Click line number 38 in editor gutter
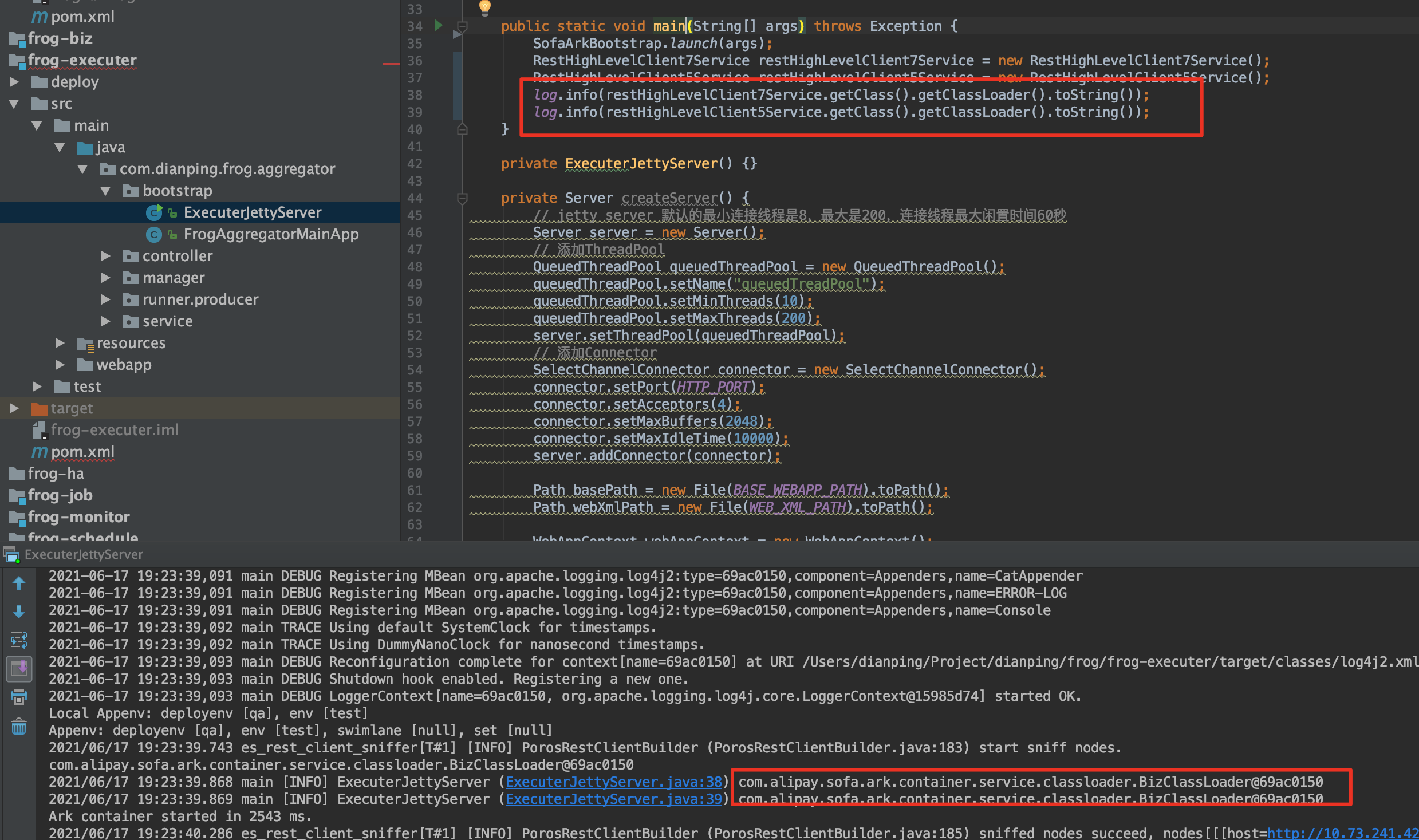 [x=415, y=94]
